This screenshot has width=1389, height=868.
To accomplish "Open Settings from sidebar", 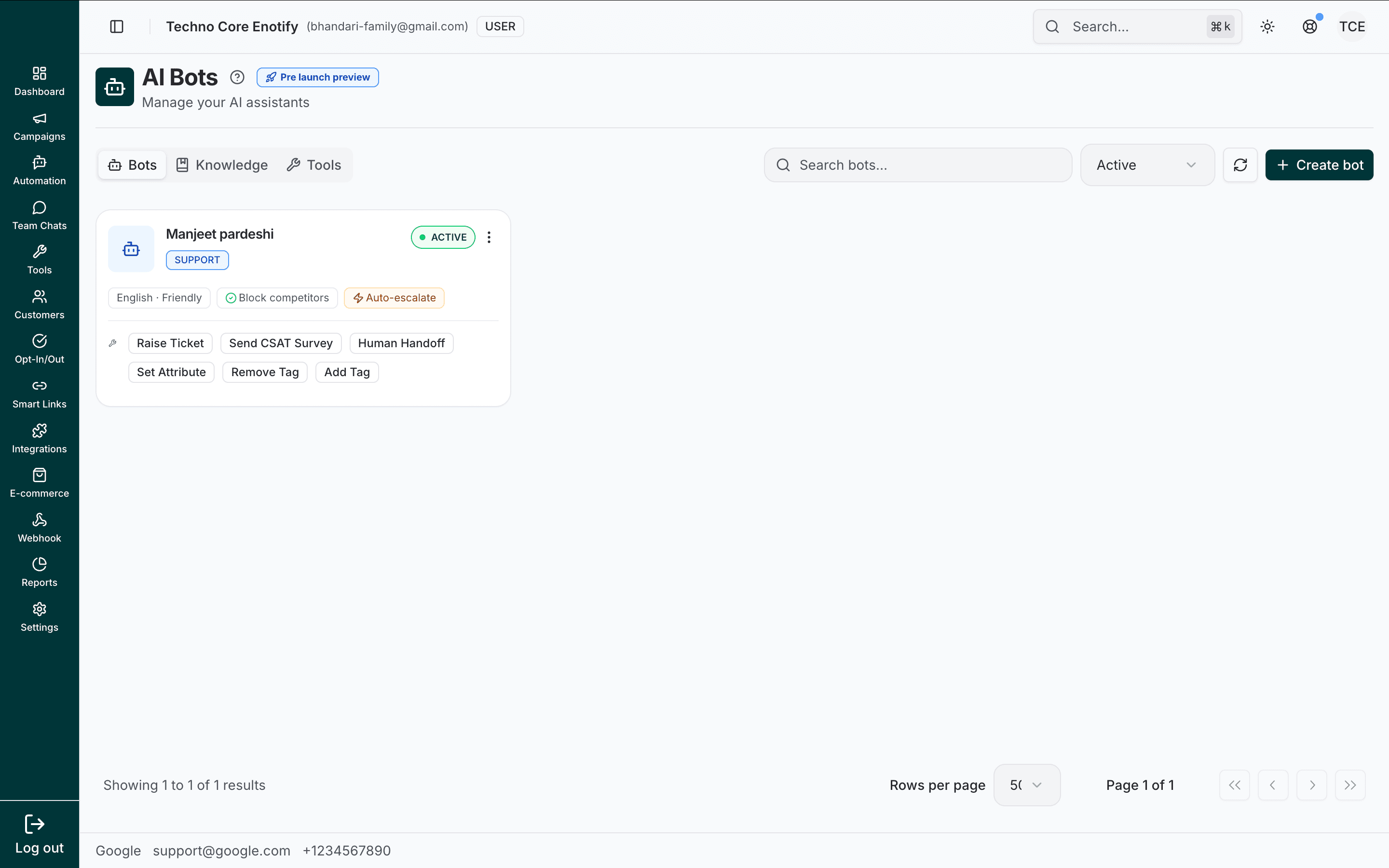I will click(x=39, y=617).
